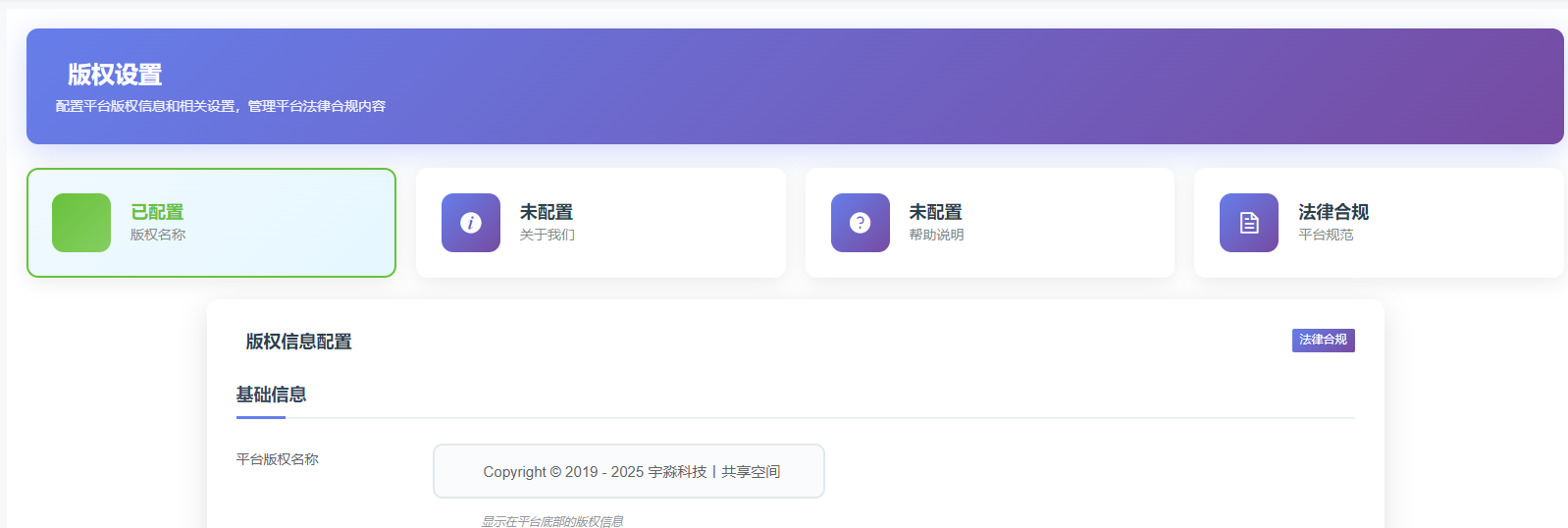Click the hint text 显示在平台底部的版权信息
1568x528 pixels.
[x=552, y=521]
